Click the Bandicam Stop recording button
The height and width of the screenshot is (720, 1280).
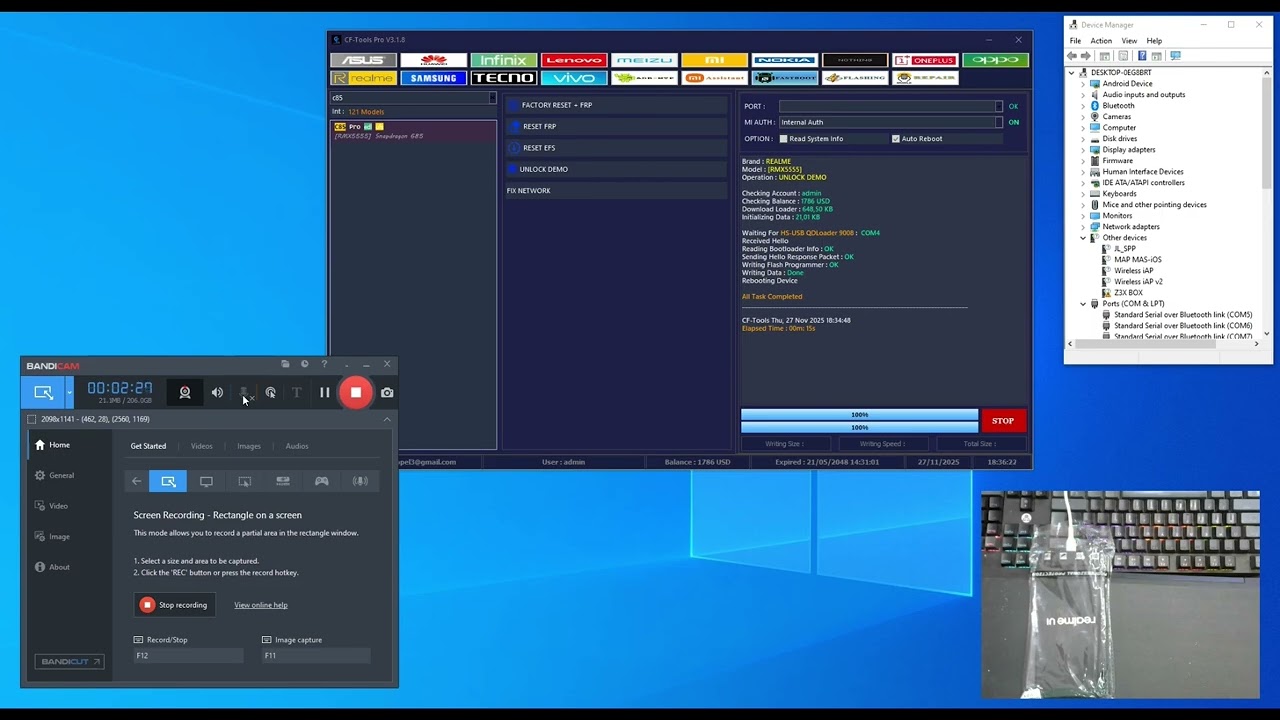click(174, 605)
